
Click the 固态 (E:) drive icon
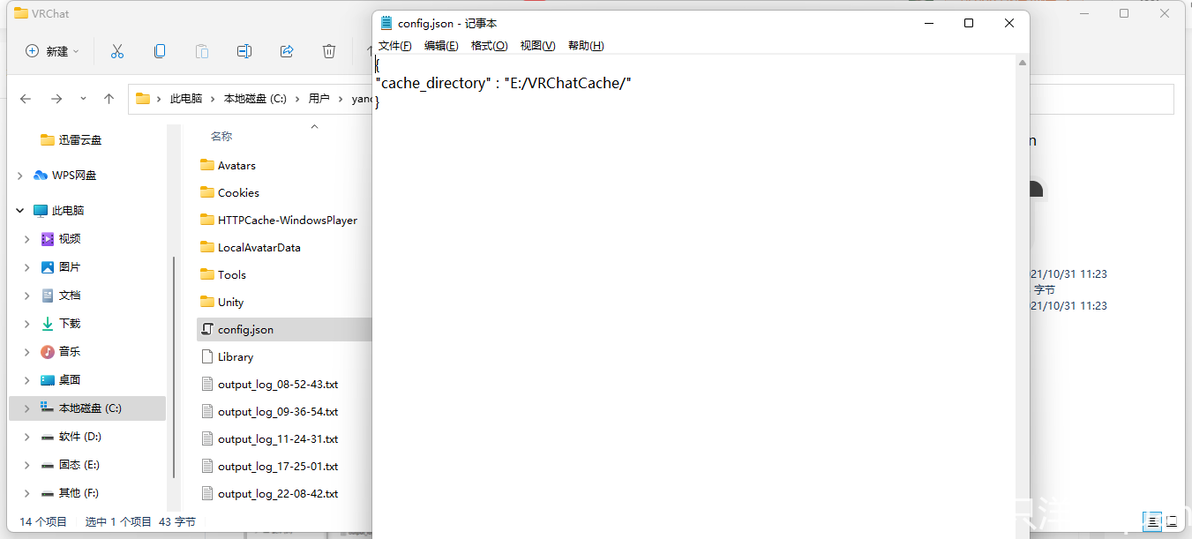pyautogui.click(x=48, y=464)
